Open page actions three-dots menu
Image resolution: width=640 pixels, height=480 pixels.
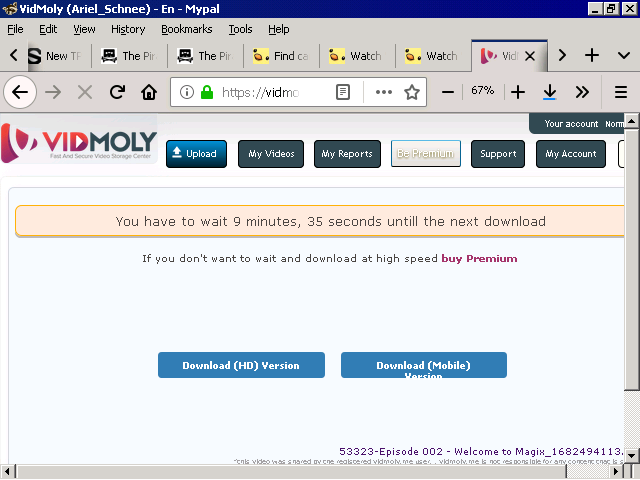click(x=384, y=92)
